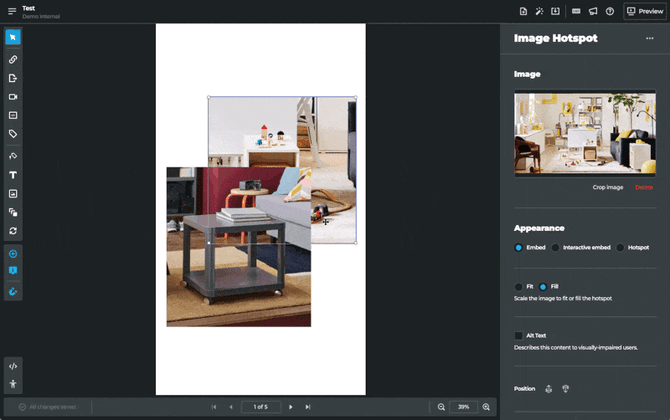The width and height of the screenshot is (670, 420).
Task: Click the link tool in left toolbar
Action: 13,59
